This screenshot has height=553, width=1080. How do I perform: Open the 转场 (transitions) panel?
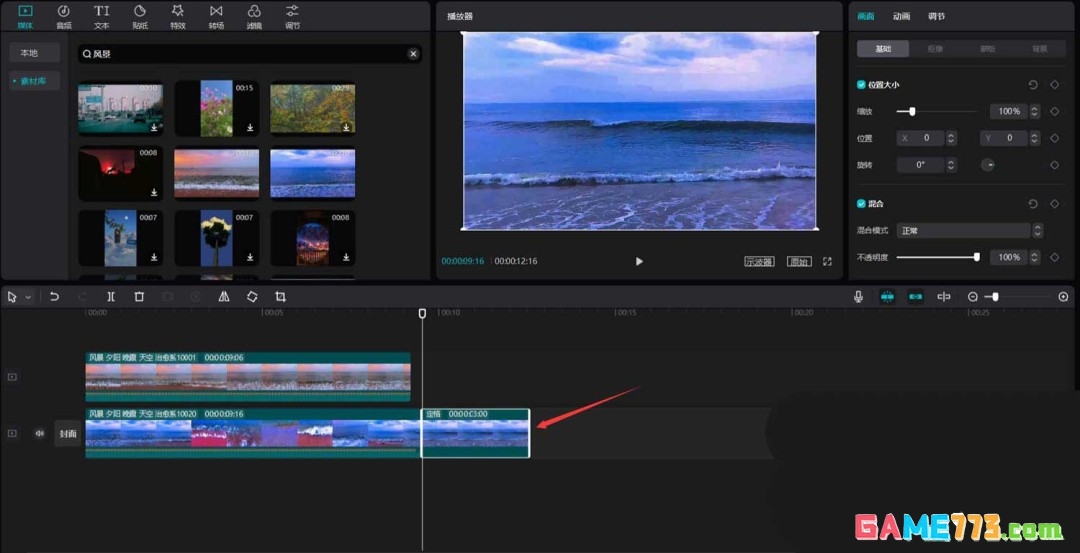point(216,16)
